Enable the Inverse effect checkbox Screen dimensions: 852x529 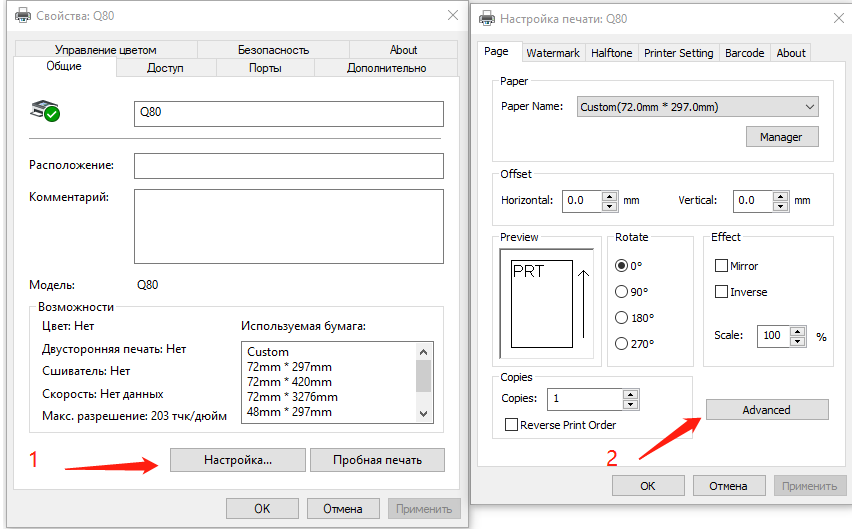(721, 292)
